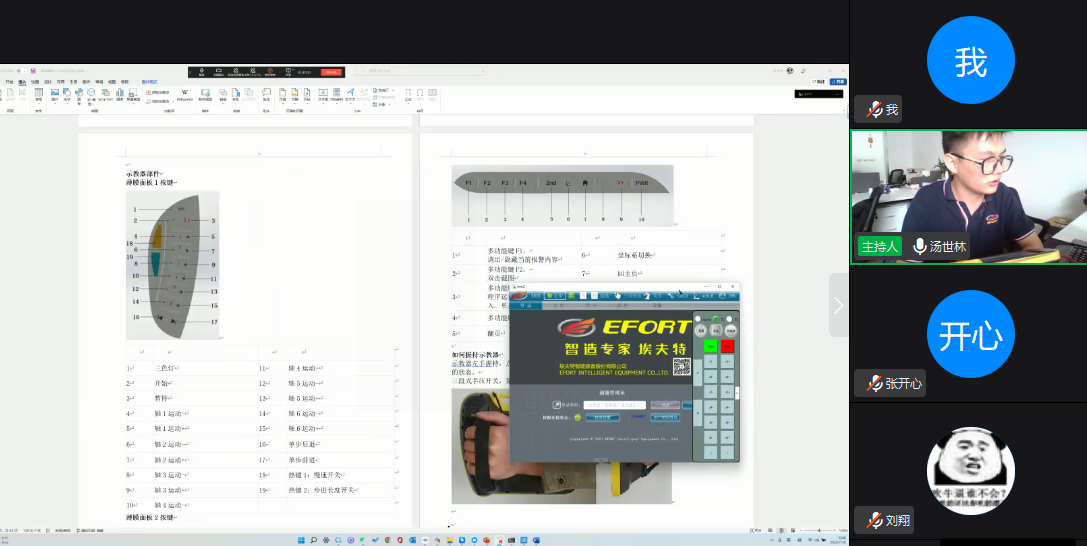1087x546 pixels.
Task: Click Get Add-ins (获取加载项) button
Action: [159, 92]
